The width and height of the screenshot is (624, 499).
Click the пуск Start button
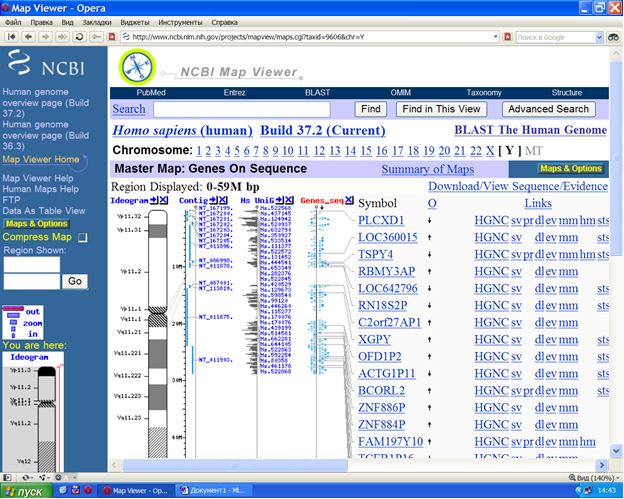(x=26, y=491)
